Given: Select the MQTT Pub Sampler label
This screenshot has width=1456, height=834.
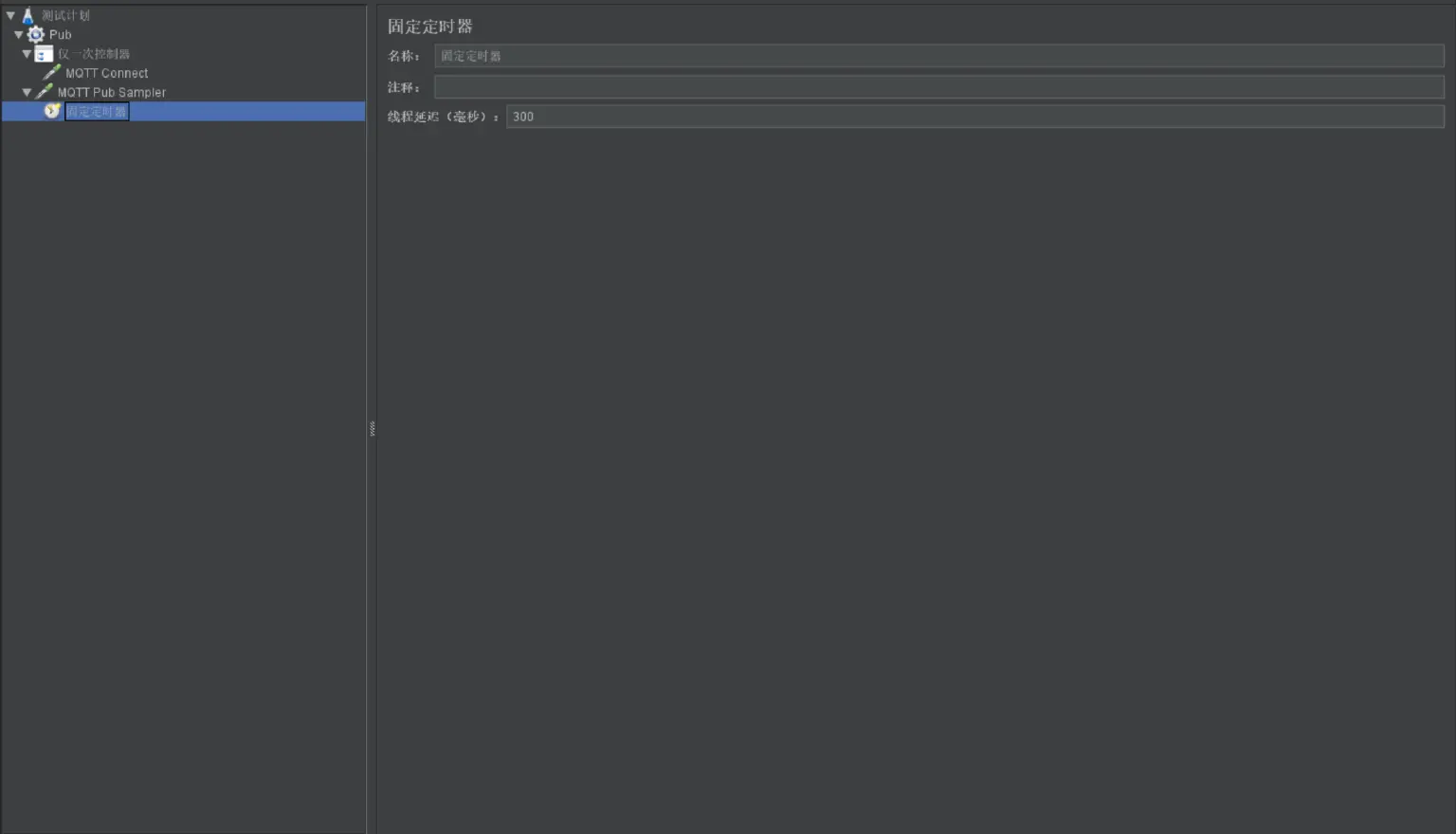Looking at the screenshot, I should [111, 92].
